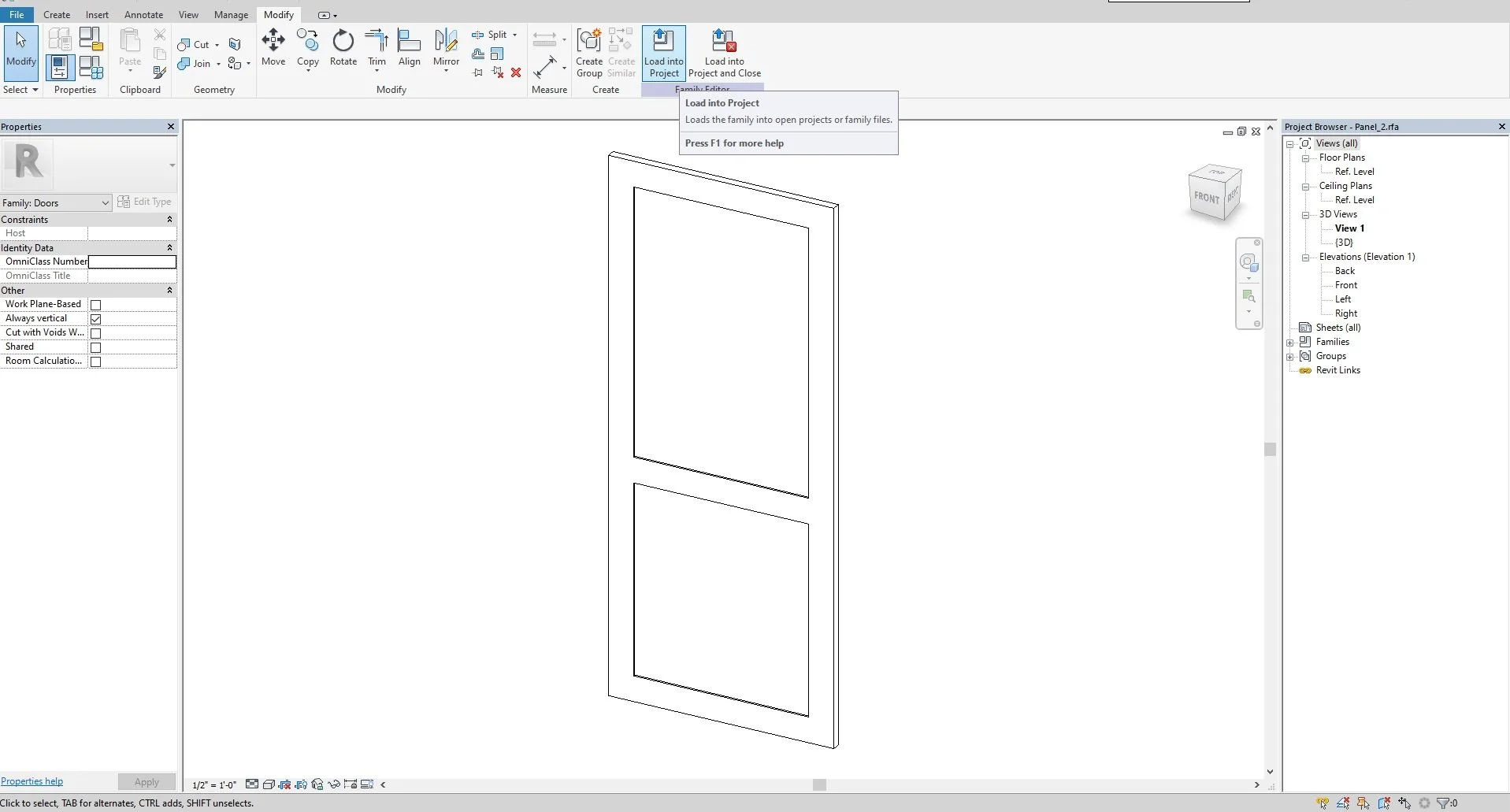Click Load into Project and Close
Viewport: 1510px width, 812px height.
(725, 53)
